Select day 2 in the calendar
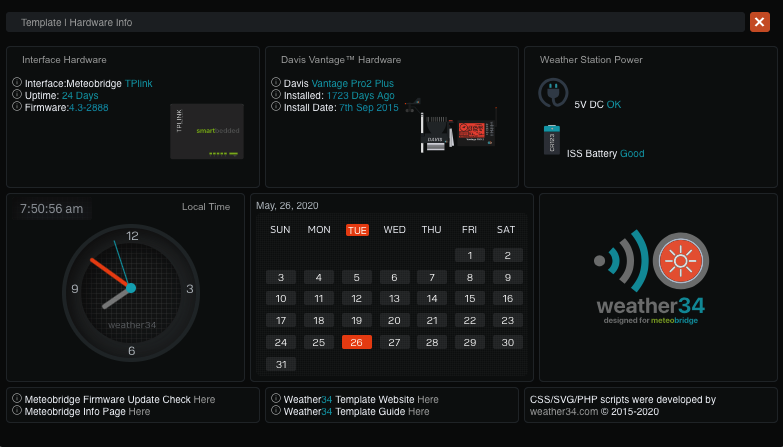This screenshot has width=783, height=447. [x=507, y=255]
